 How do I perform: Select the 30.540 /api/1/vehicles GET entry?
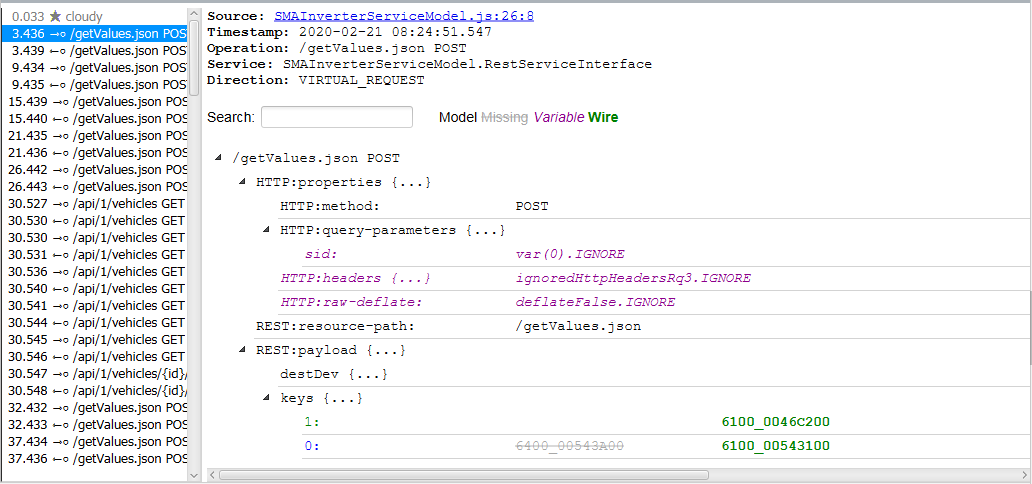click(95, 289)
